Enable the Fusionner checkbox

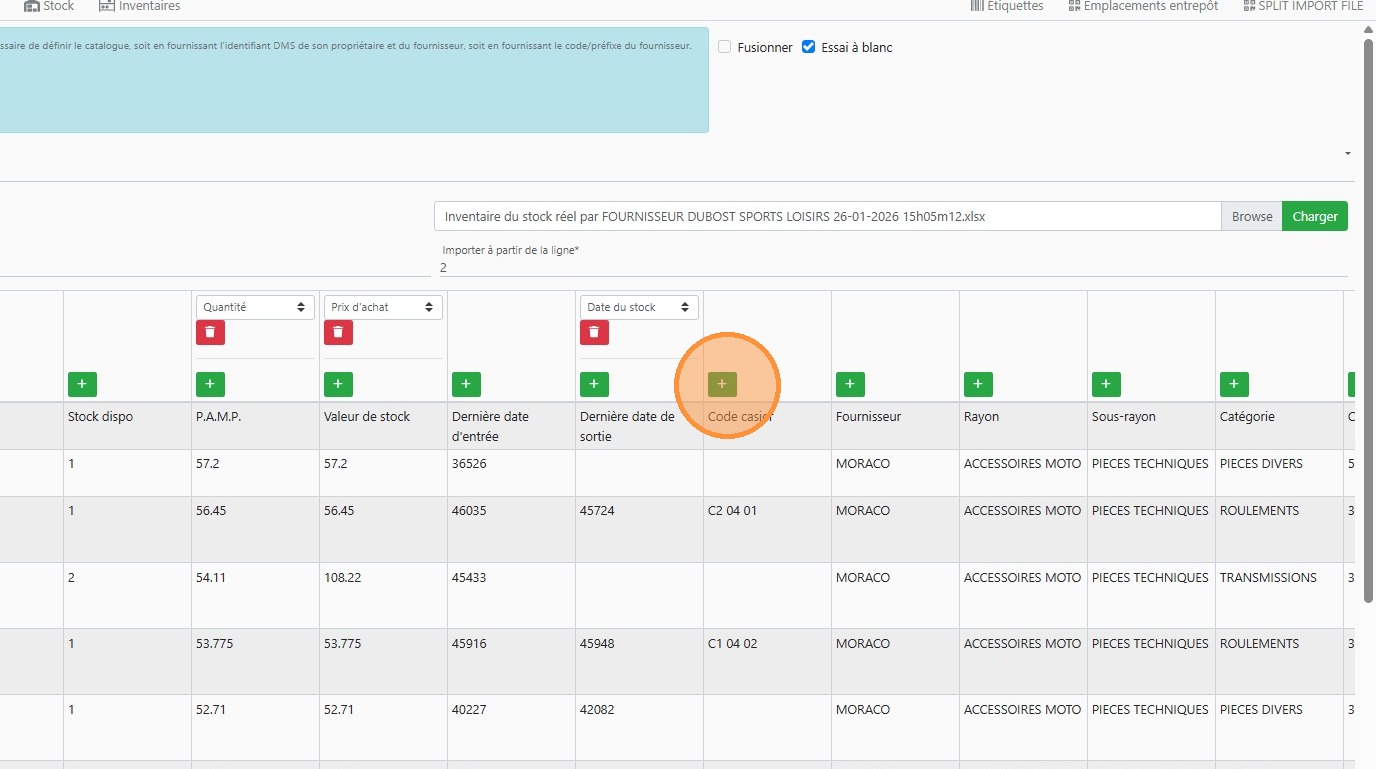point(725,47)
